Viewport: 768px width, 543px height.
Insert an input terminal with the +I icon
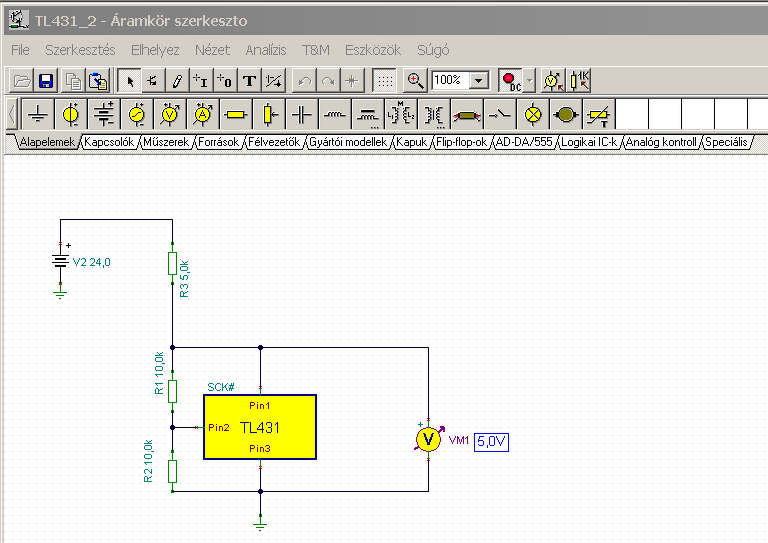201,81
